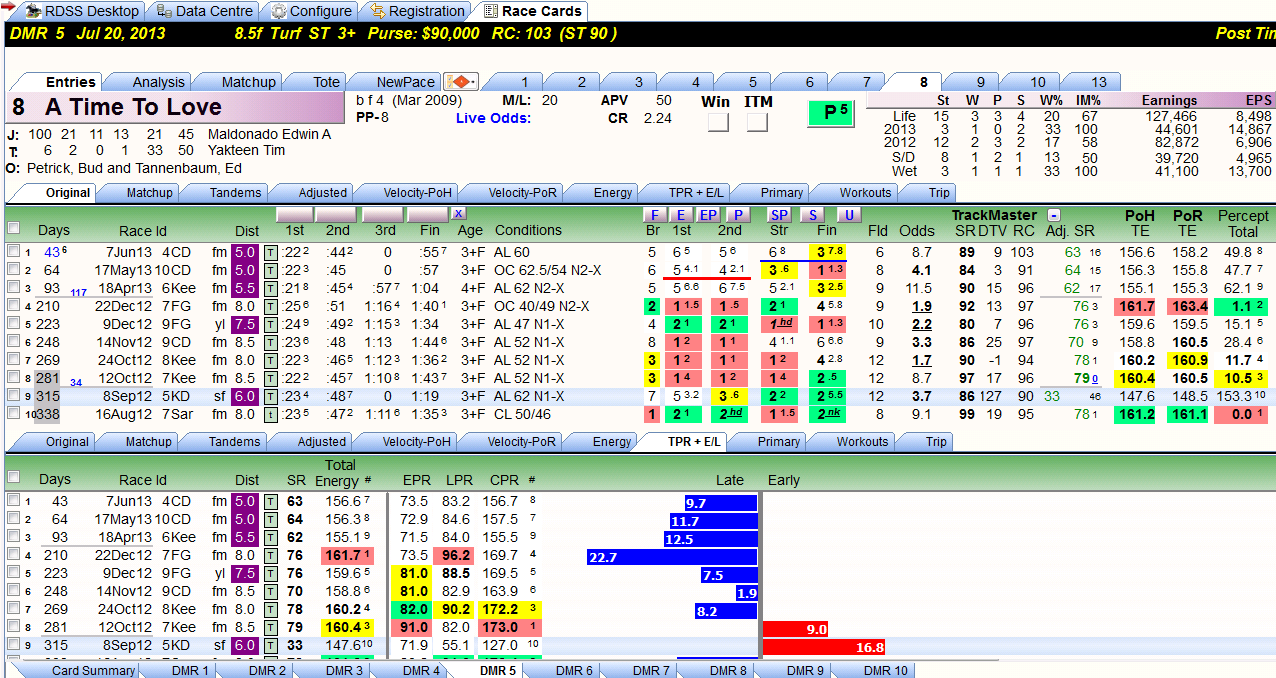
Task: Check the upper grid's 17May13 10CD row checkbox
Action: point(14,270)
